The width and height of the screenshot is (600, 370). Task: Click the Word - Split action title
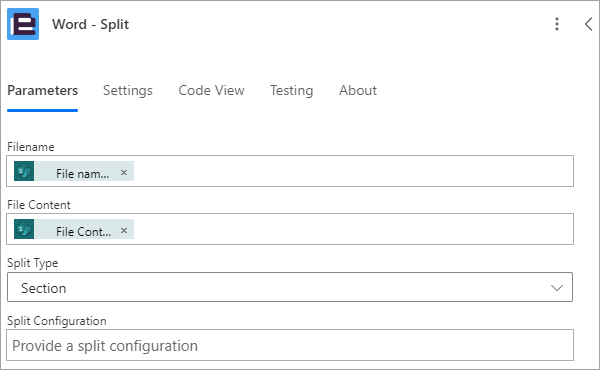[90, 24]
